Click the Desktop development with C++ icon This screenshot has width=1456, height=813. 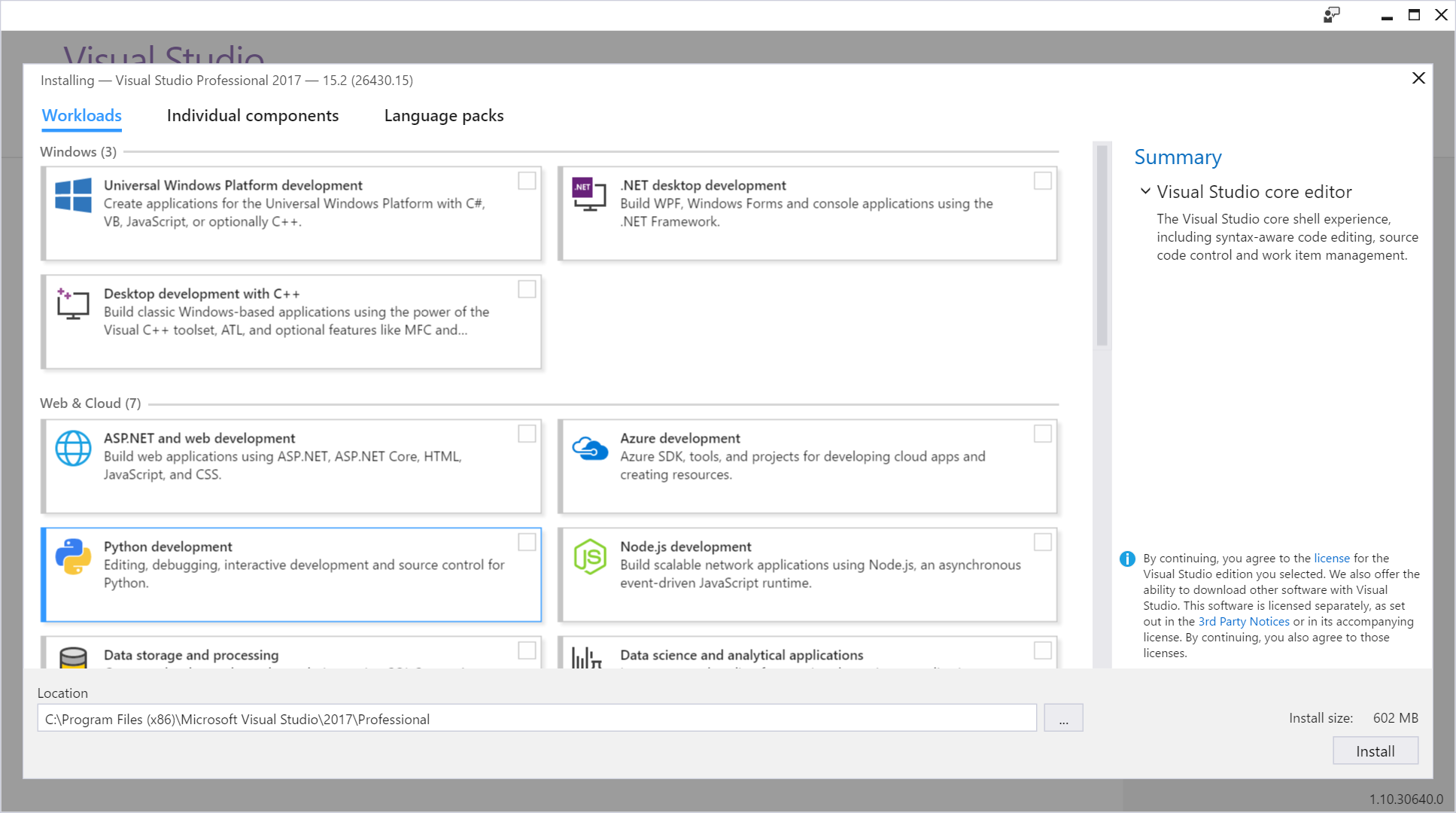click(73, 303)
